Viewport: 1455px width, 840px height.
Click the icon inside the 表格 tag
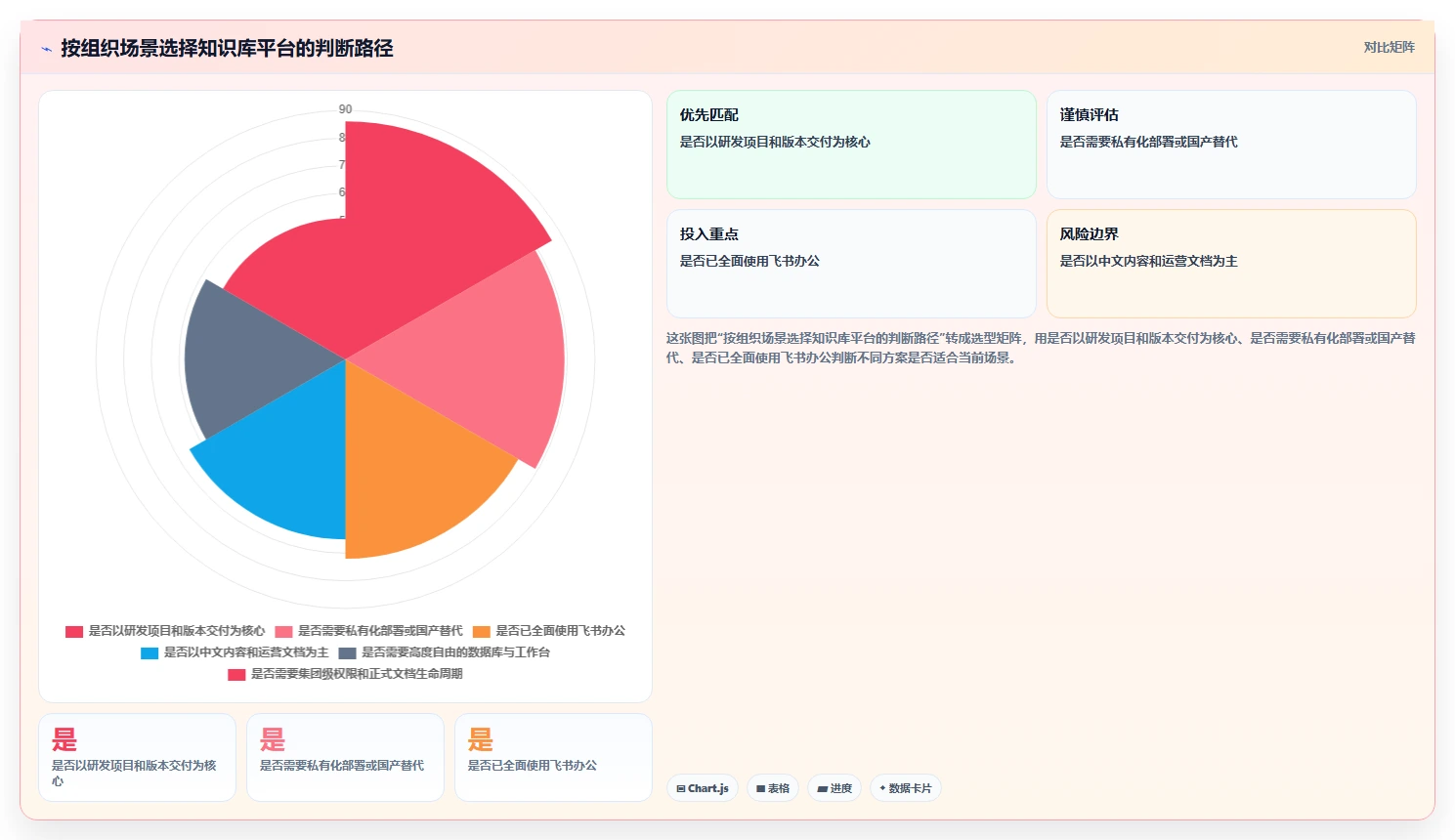click(x=760, y=788)
